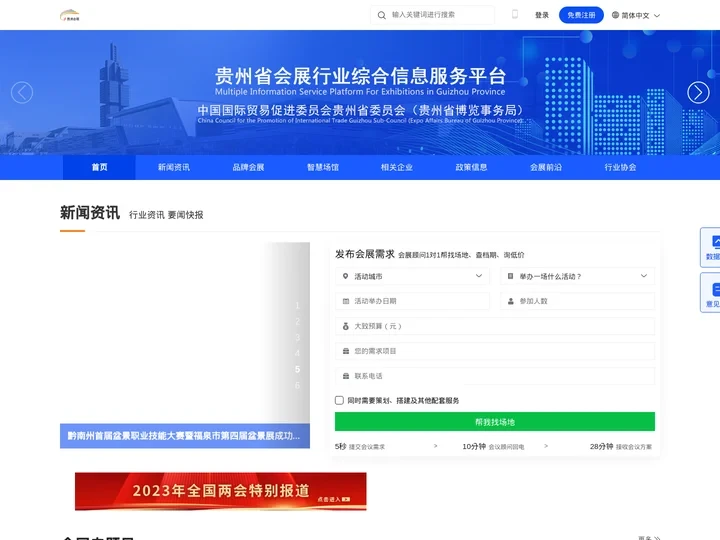The image size is (720, 540).
Task: Select news carousel slide 1
Action: (298, 306)
